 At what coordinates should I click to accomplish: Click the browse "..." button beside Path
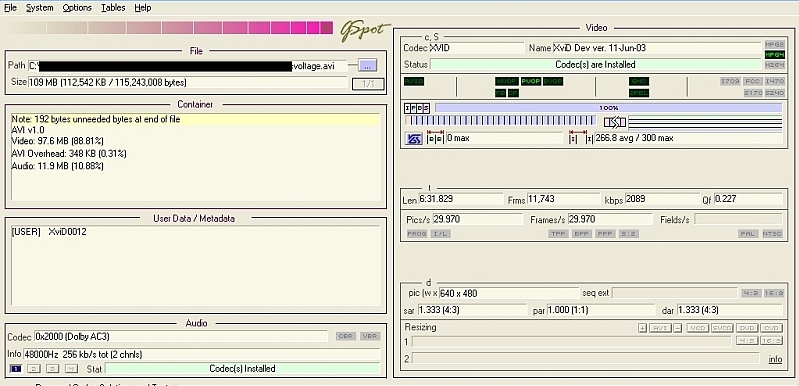click(367, 66)
